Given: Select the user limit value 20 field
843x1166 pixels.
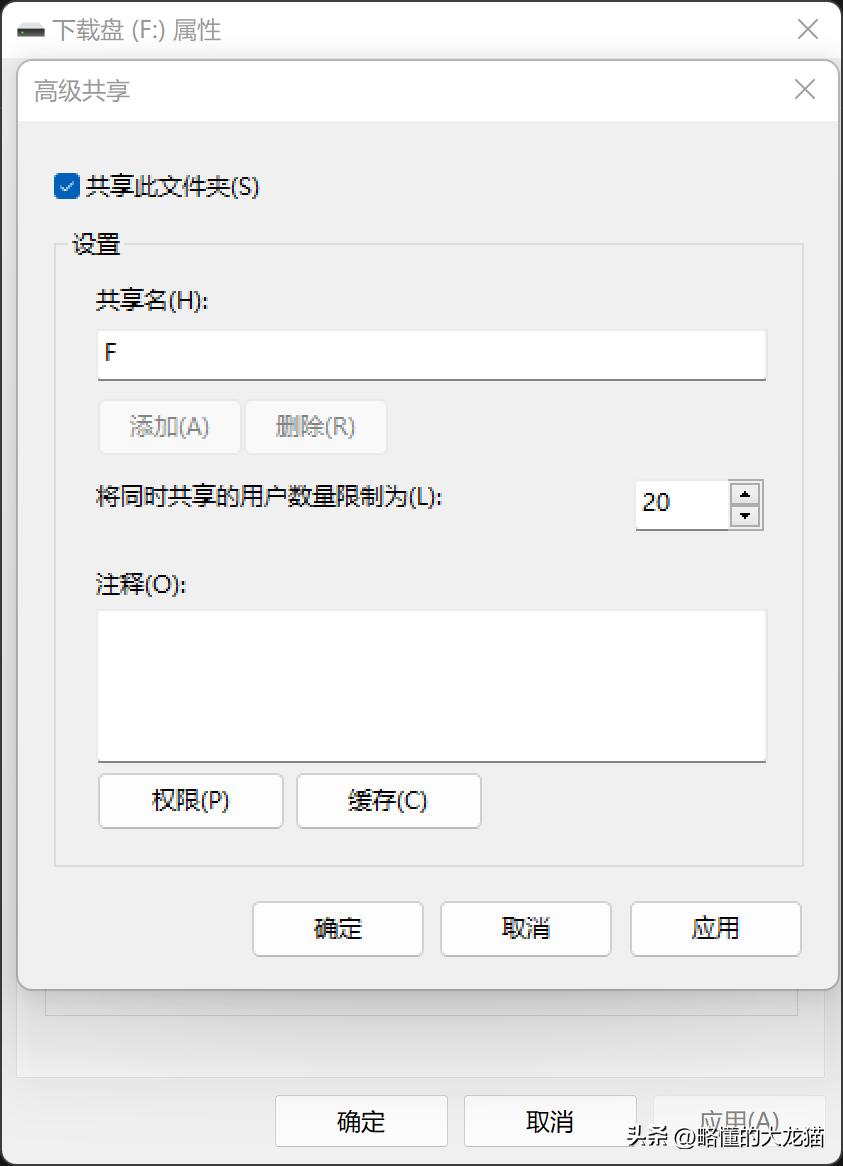Looking at the screenshot, I should (x=685, y=503).
